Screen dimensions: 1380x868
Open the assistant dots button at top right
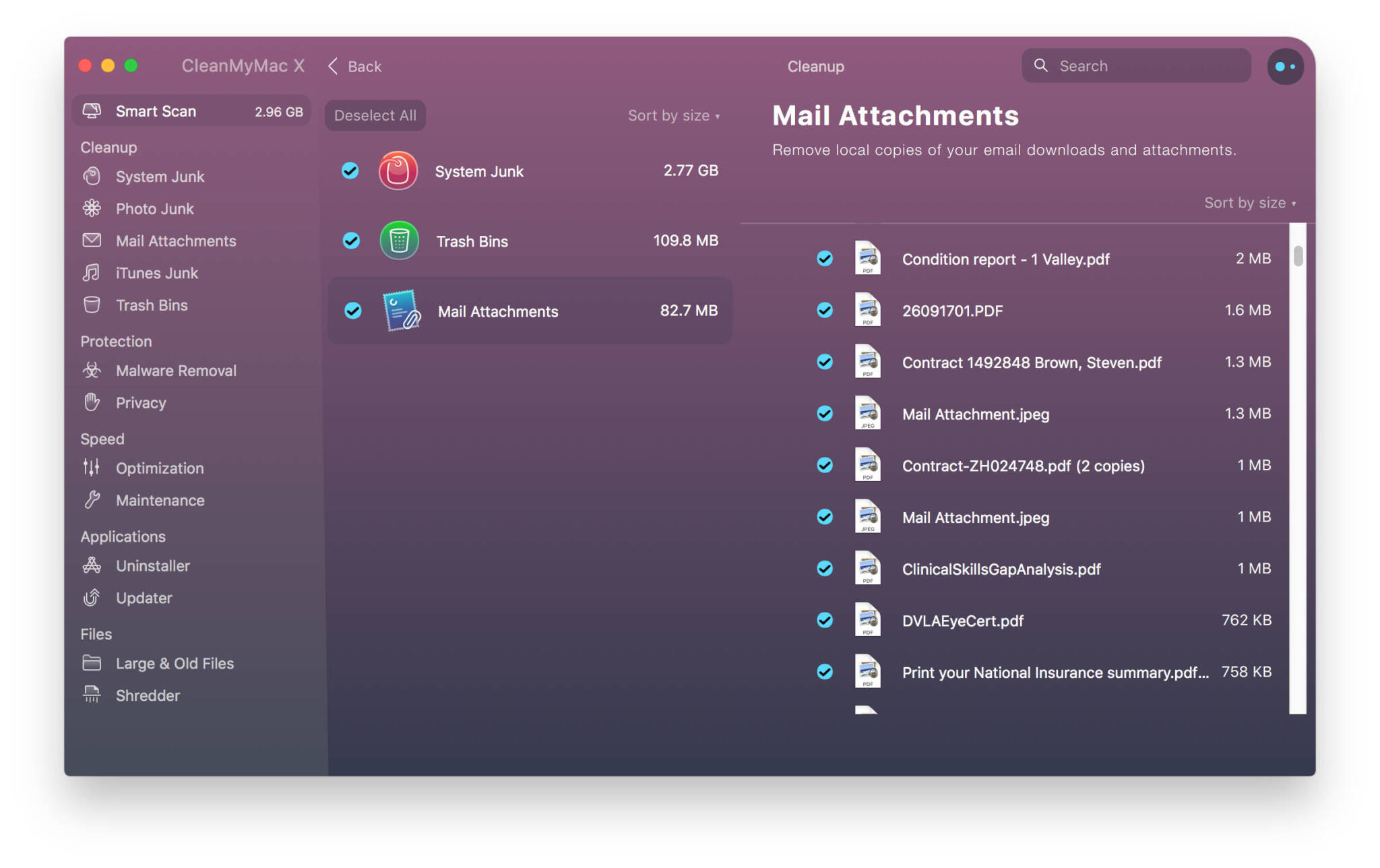click(x=1286, y=66)
